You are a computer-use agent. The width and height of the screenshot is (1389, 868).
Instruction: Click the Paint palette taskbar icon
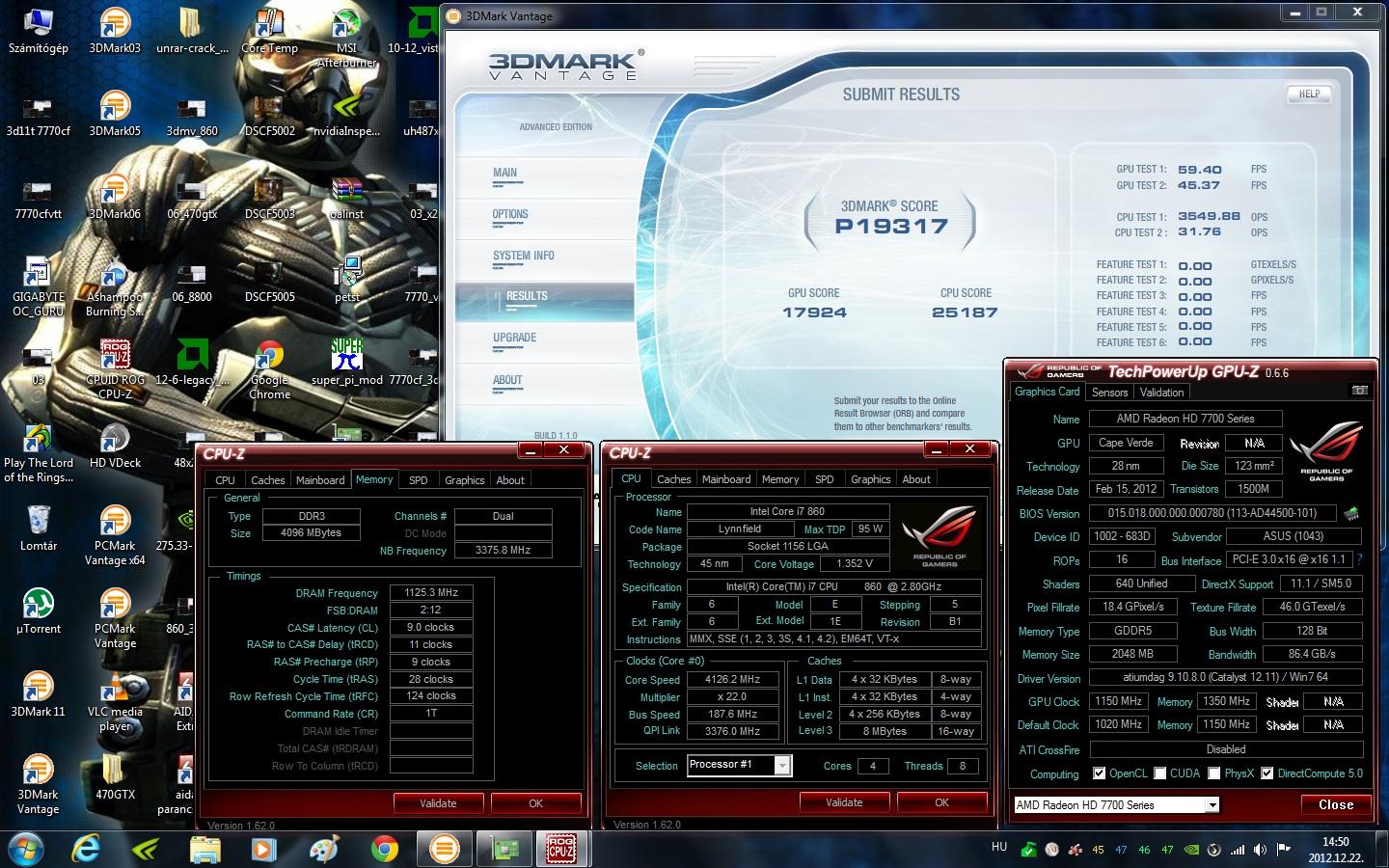(323, 849)
